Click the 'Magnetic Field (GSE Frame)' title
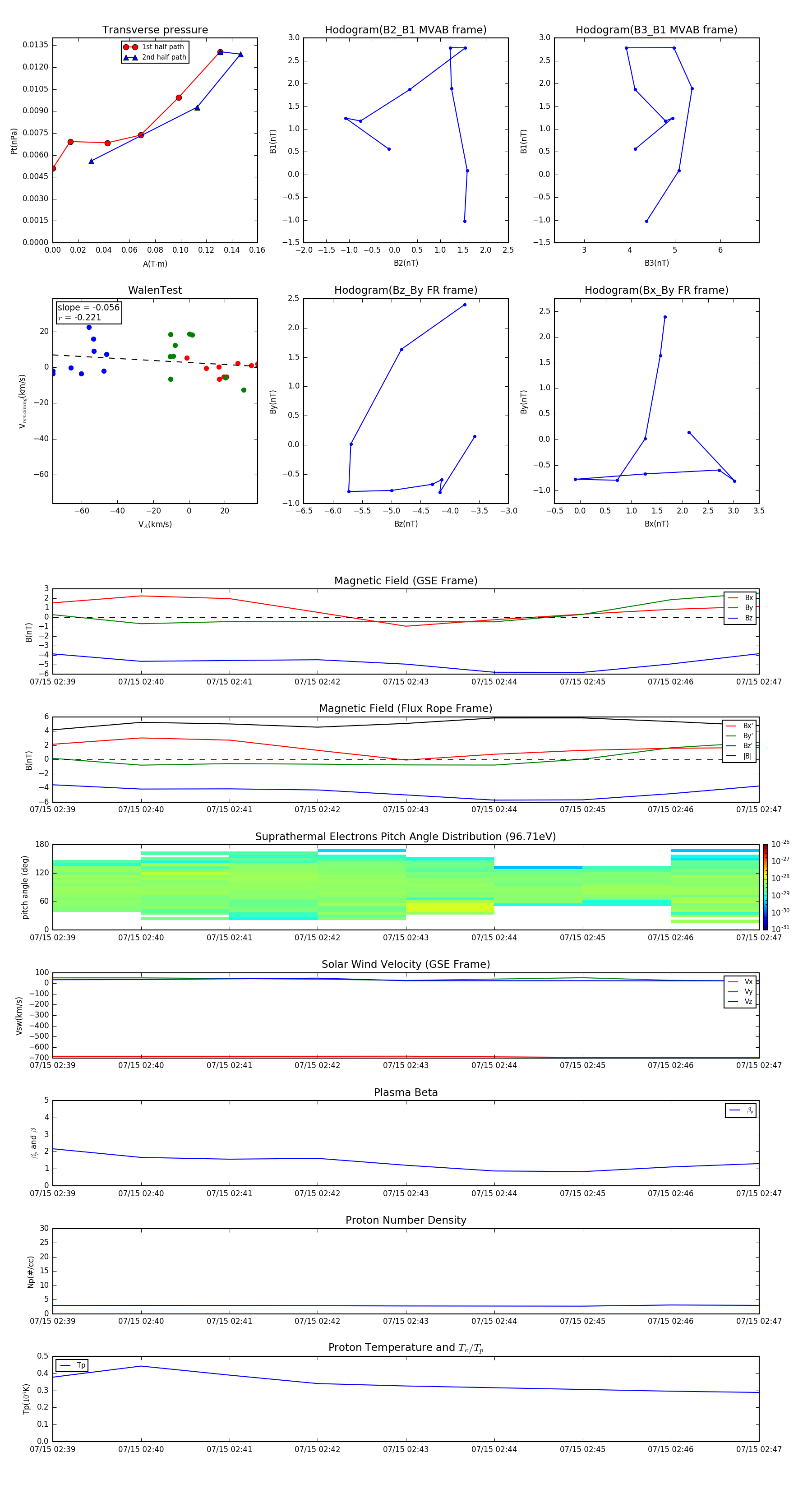The image size is (812, 1489). point(406,581)
